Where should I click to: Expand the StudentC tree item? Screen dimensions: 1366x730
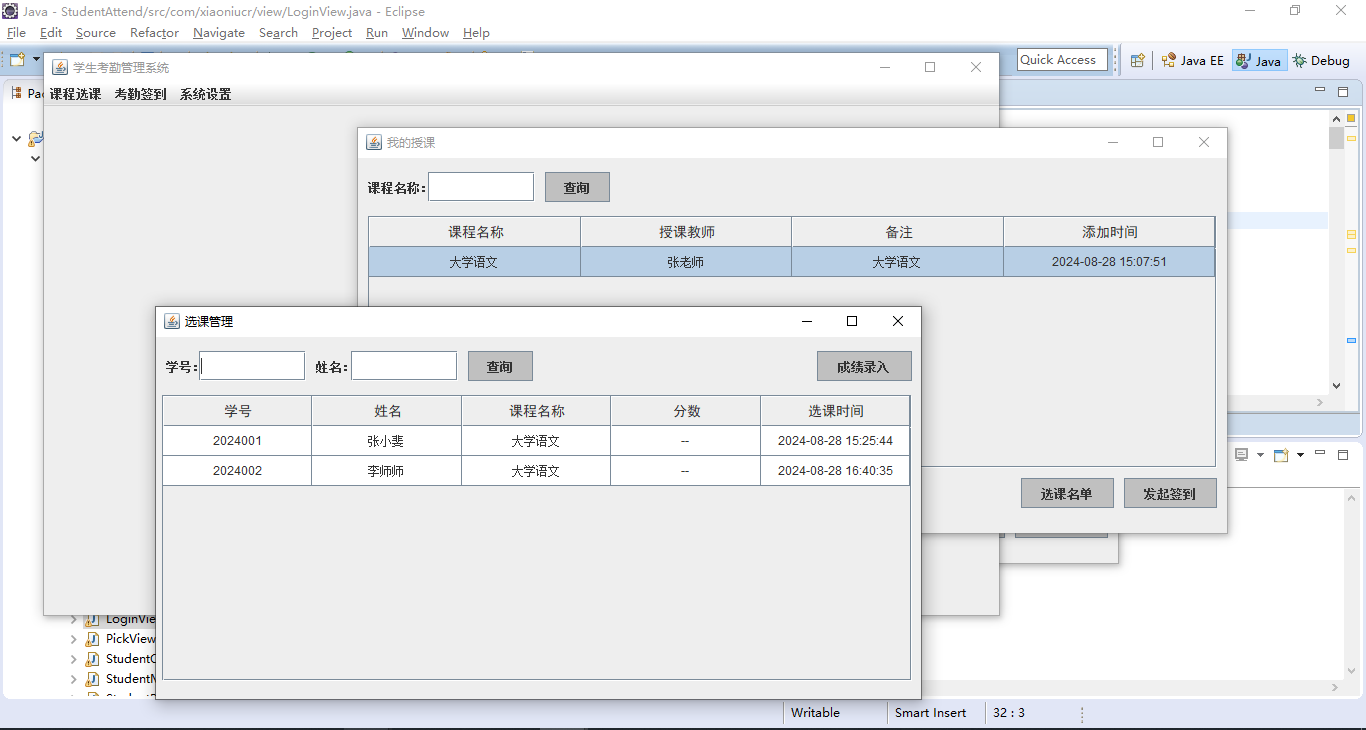[x=74, y=659]
